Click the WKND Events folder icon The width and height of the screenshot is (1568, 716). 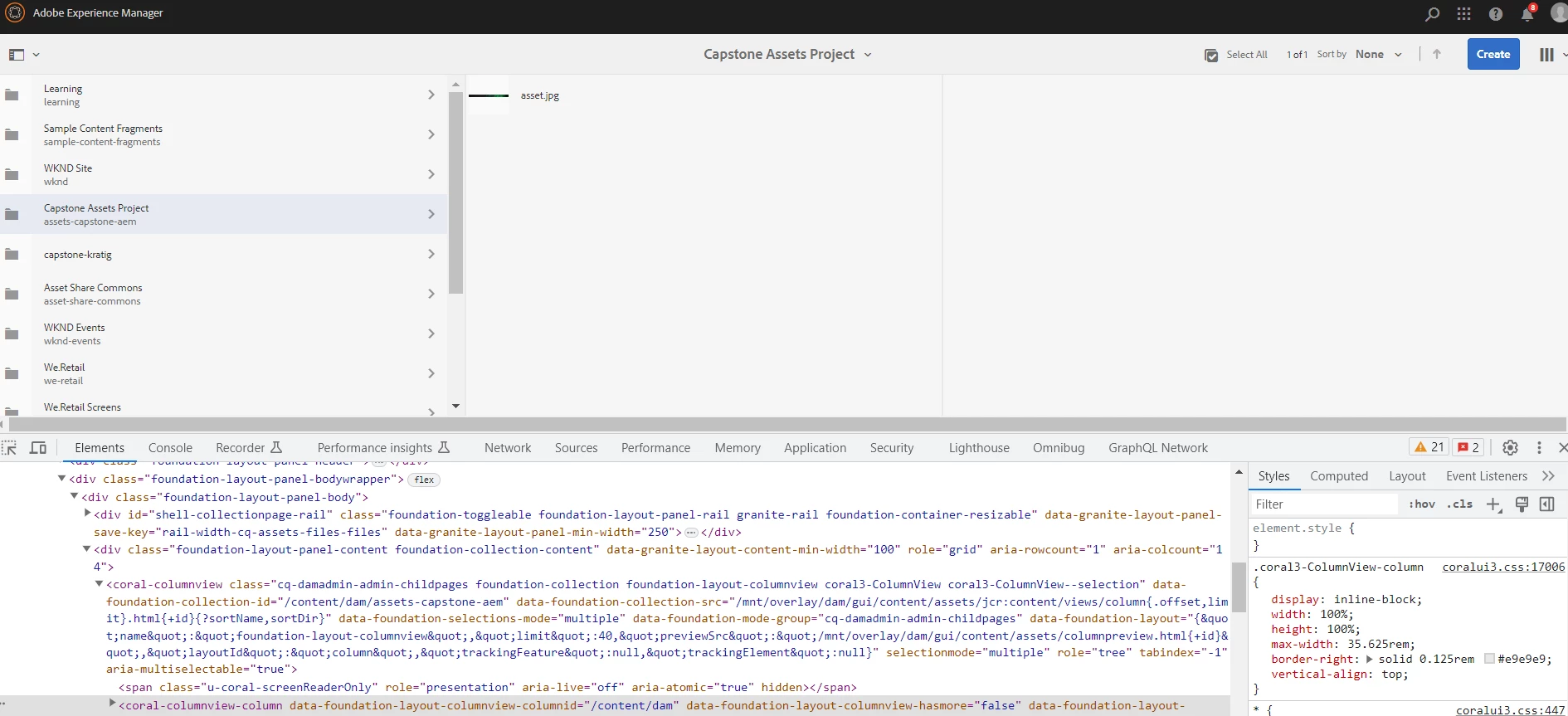(x=12, y=334)
